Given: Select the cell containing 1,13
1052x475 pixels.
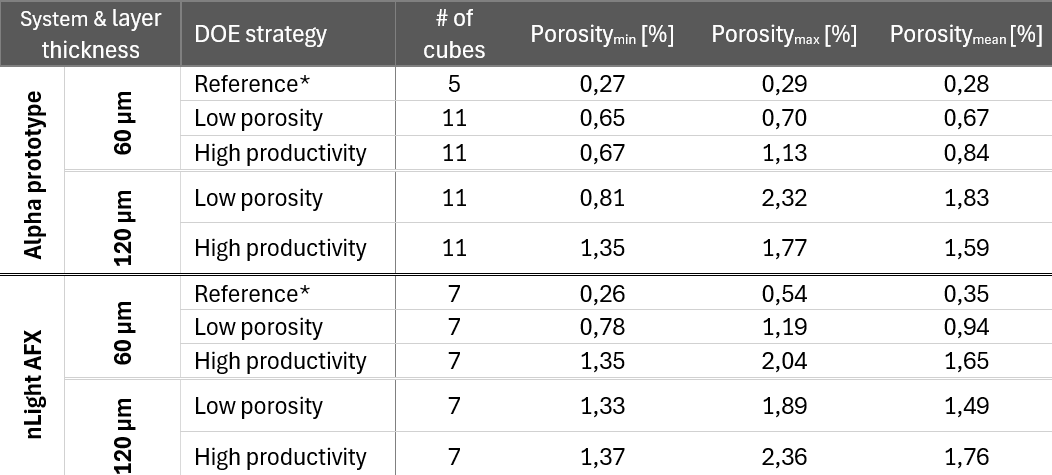Looking at the screenshot, I should (x=784, y=153).
